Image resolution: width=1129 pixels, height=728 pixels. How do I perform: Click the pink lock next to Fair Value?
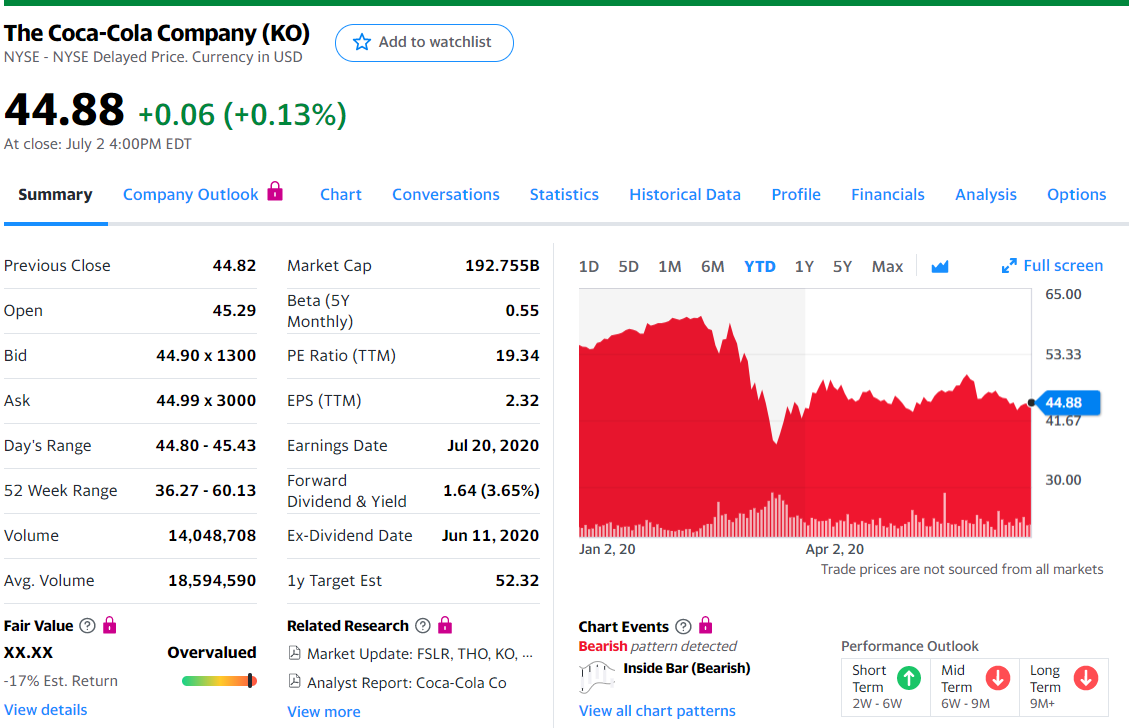point(109,625)
